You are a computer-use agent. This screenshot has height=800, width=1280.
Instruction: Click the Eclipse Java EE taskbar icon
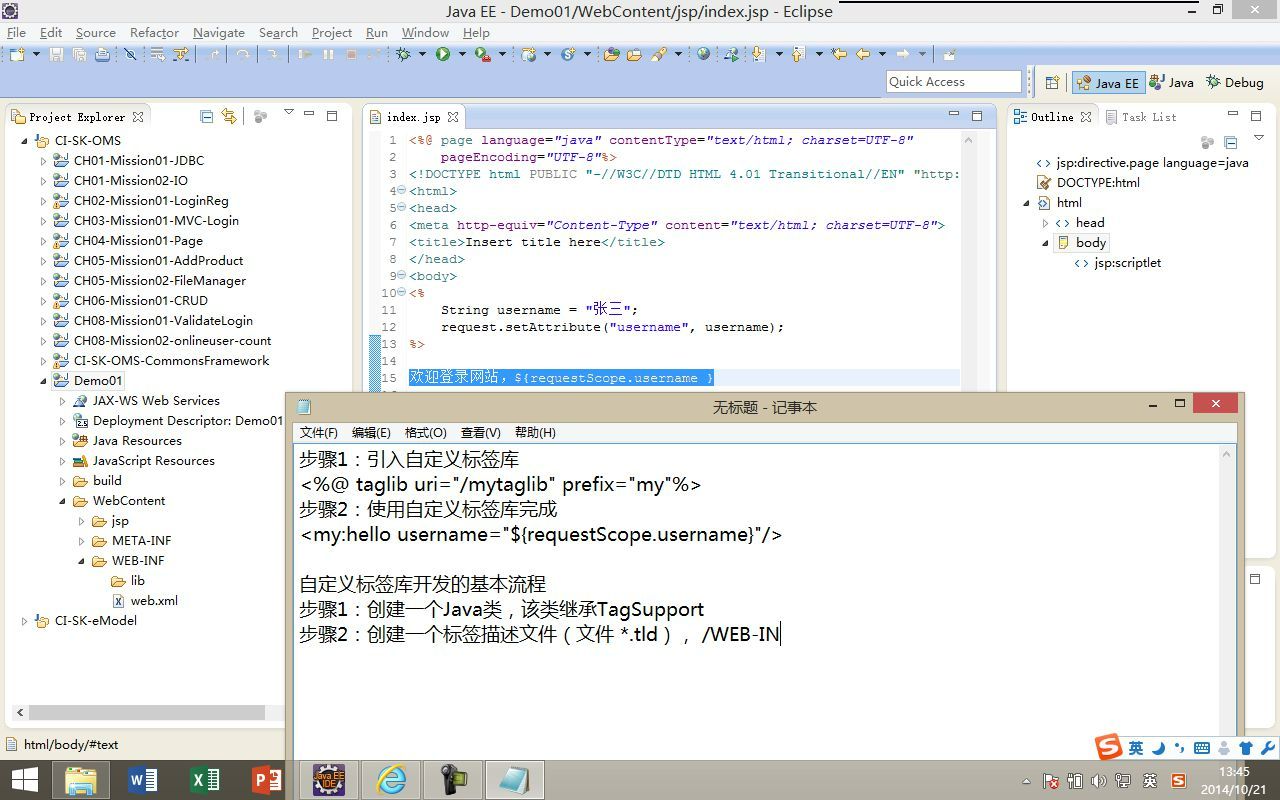[329, 779]
